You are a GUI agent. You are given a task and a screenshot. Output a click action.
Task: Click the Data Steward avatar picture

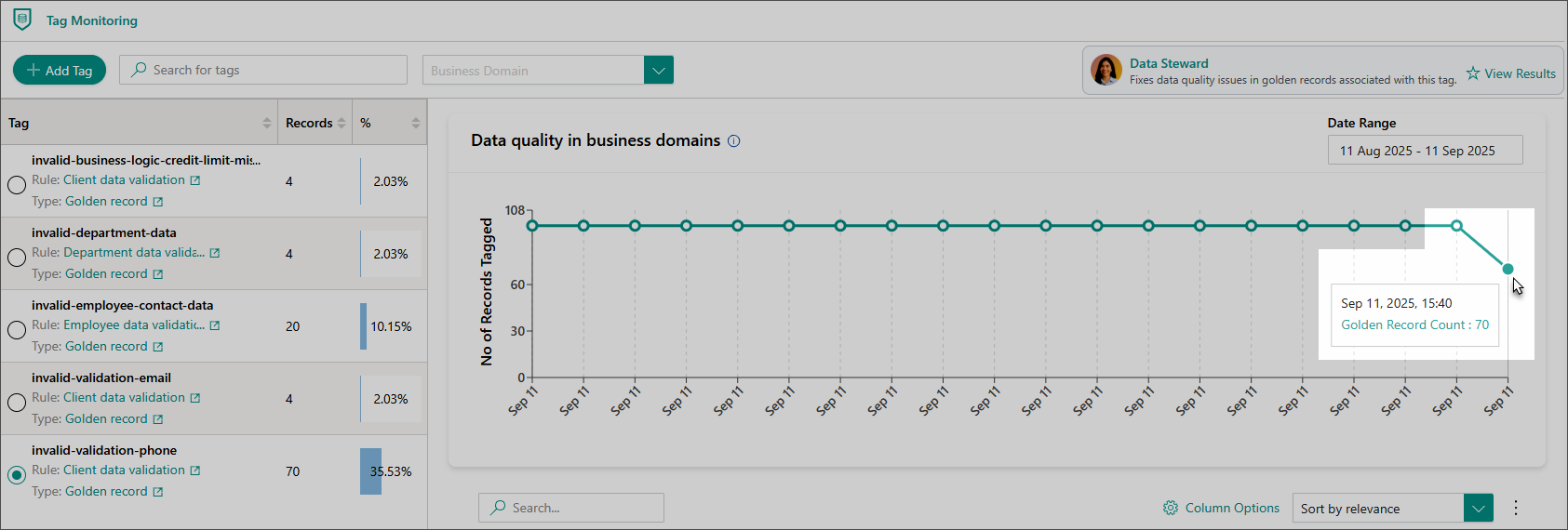coord(1106,71)
